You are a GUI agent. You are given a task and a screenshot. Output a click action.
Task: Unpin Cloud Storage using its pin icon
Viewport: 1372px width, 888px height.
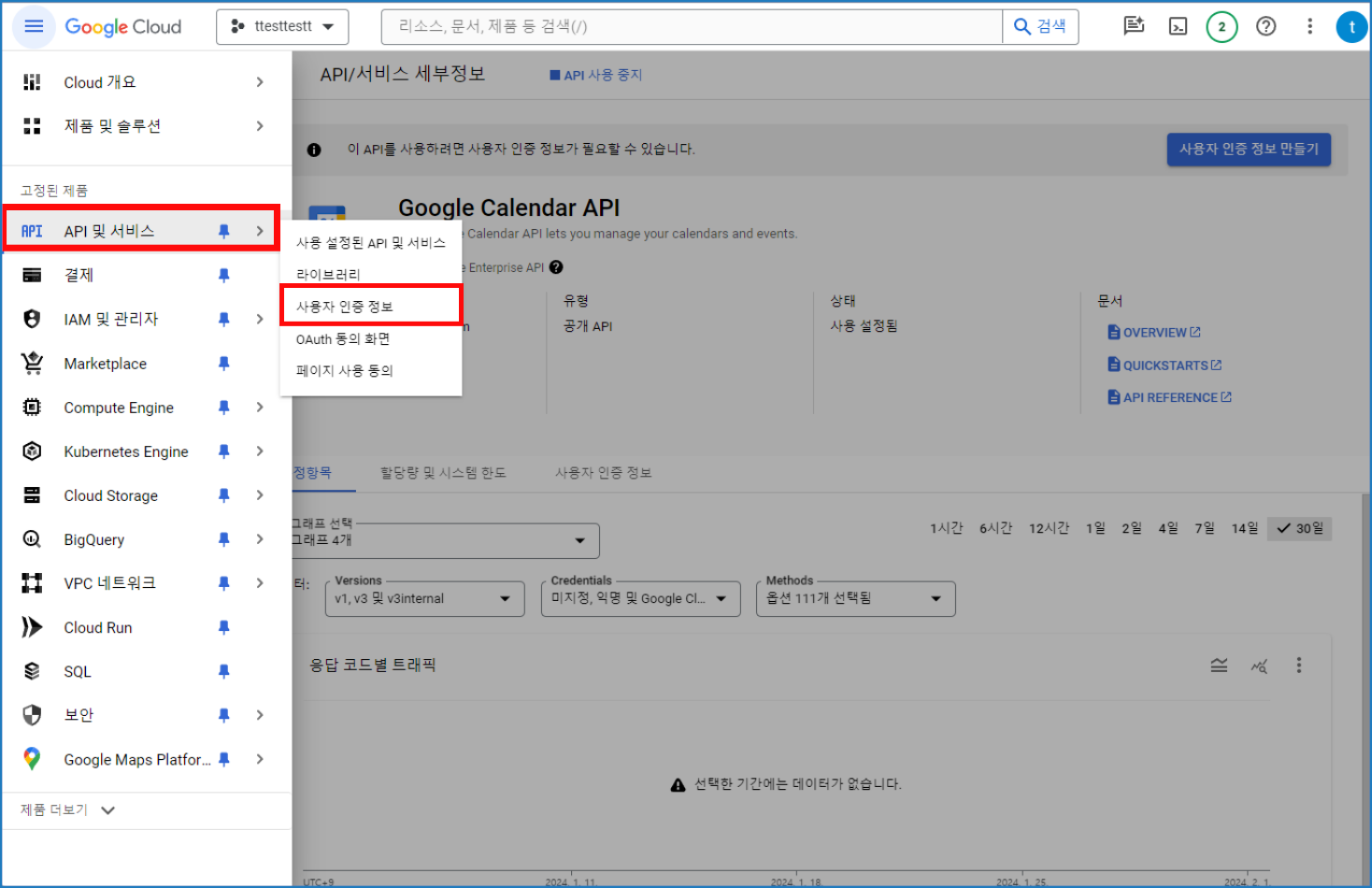pos(223,495)
